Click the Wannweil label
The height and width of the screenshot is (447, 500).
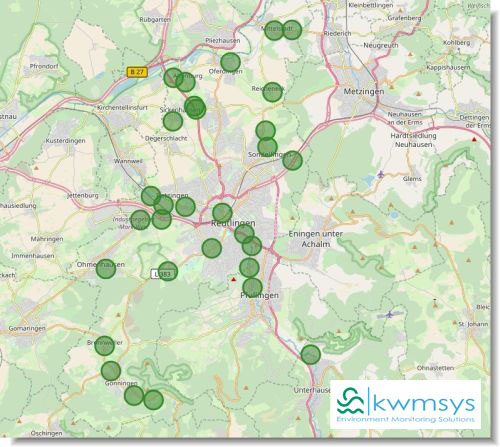(128, 161)
